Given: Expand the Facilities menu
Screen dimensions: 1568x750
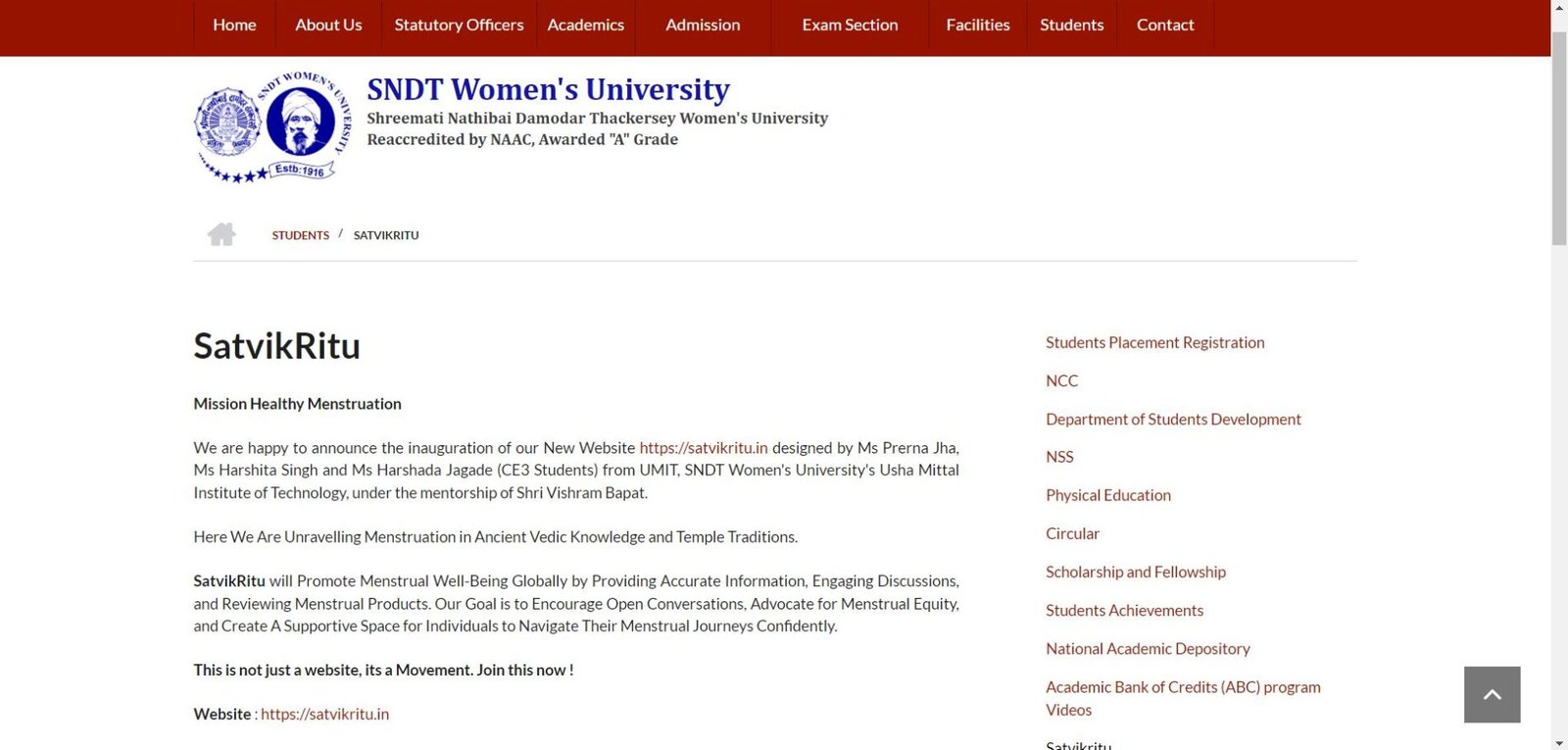Looking at the screenshot, I should (977, 25).
